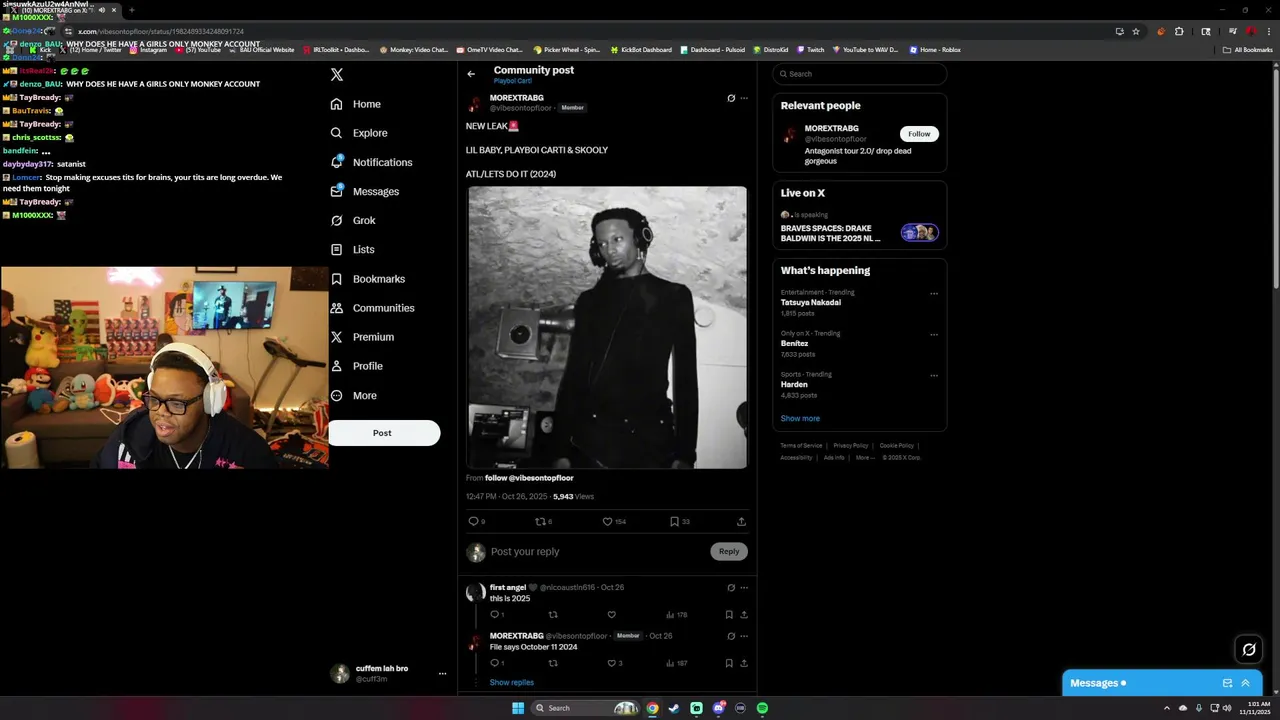The height and width of the screenshot is (720, 1280).
Task: Open three-dot menu on File says October reply
Action: 744,636
